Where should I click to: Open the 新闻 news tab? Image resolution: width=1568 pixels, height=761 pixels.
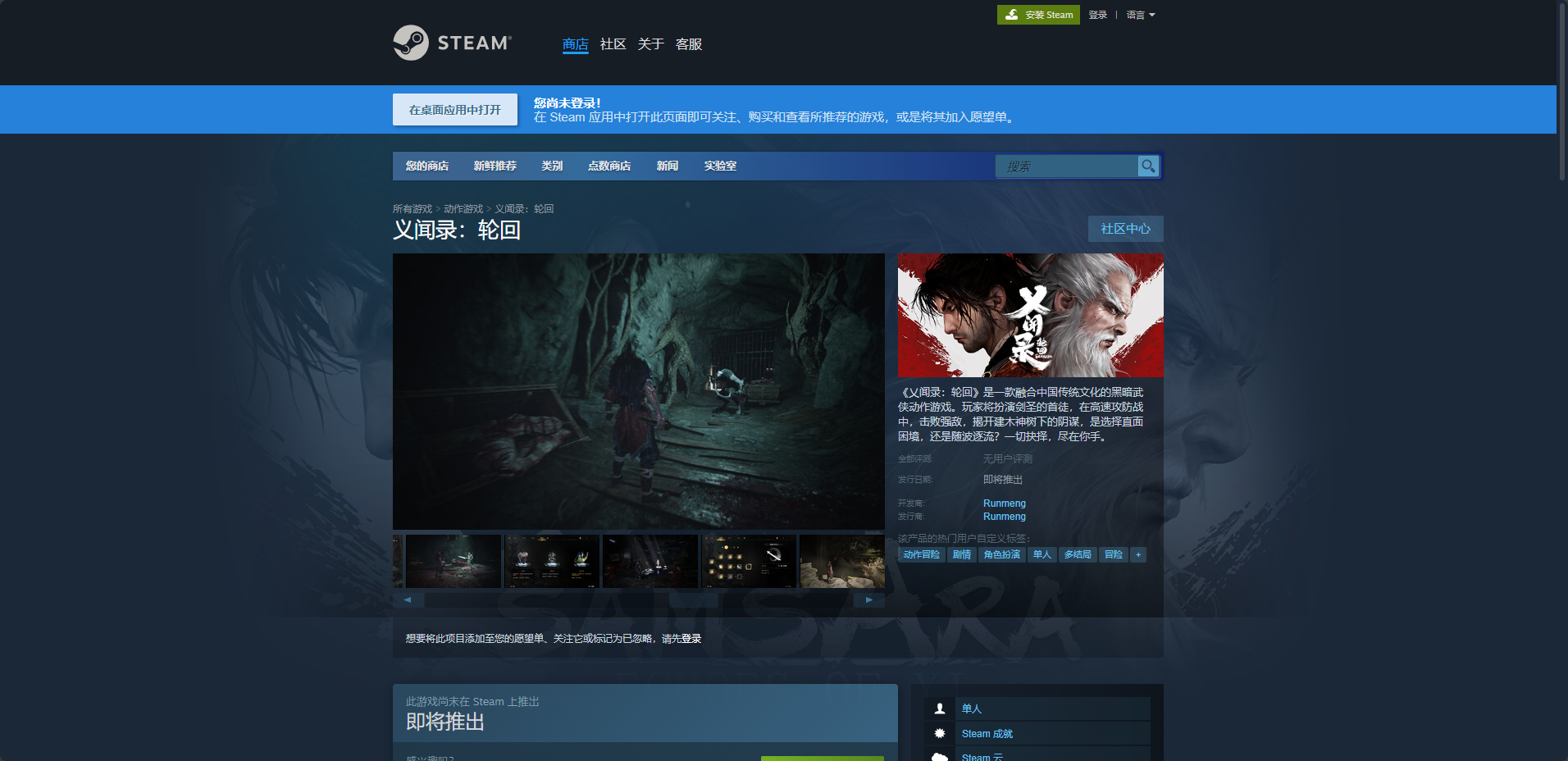(x=668, y=166)
